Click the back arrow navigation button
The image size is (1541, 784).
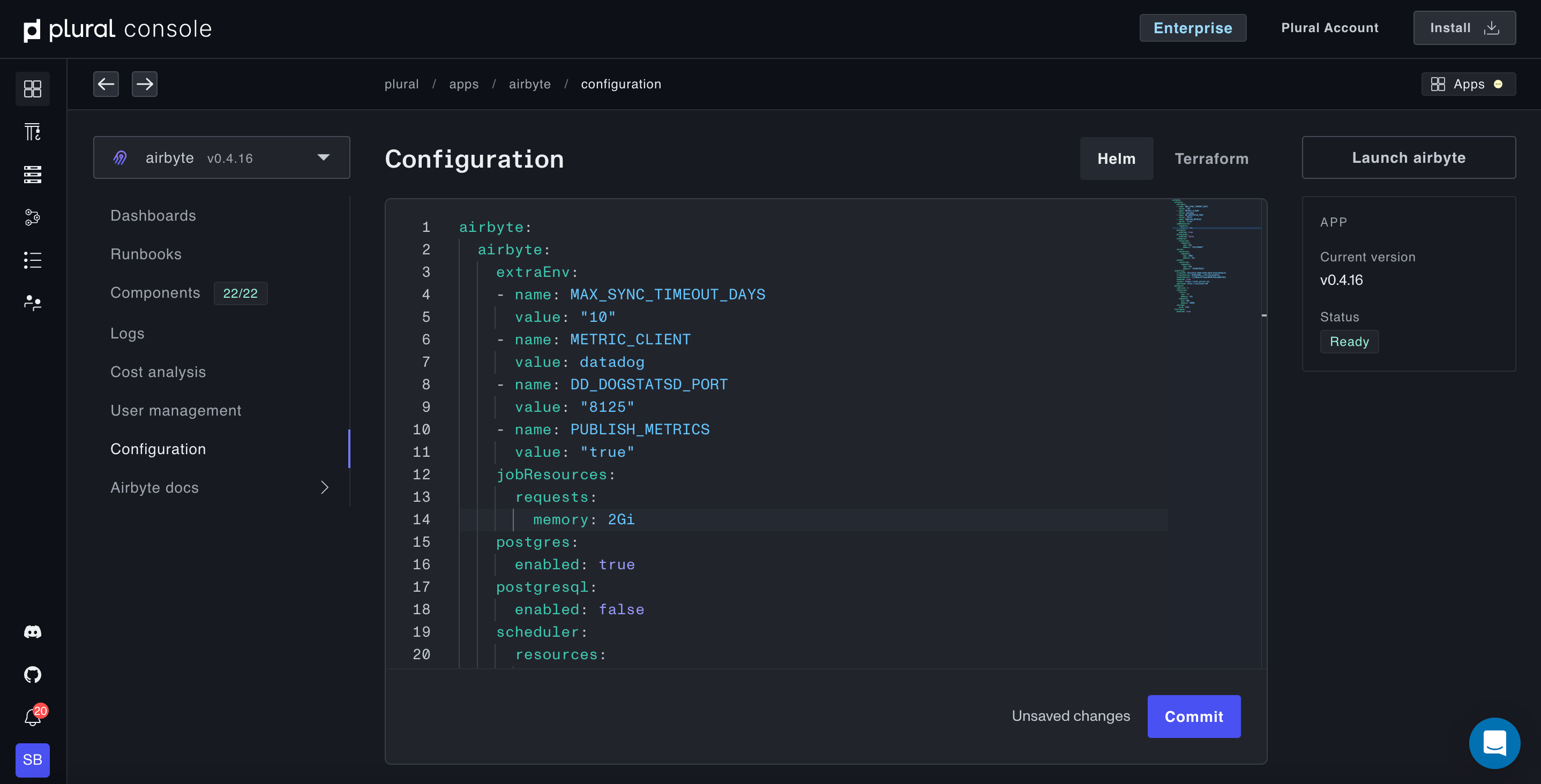click(106, 84)
